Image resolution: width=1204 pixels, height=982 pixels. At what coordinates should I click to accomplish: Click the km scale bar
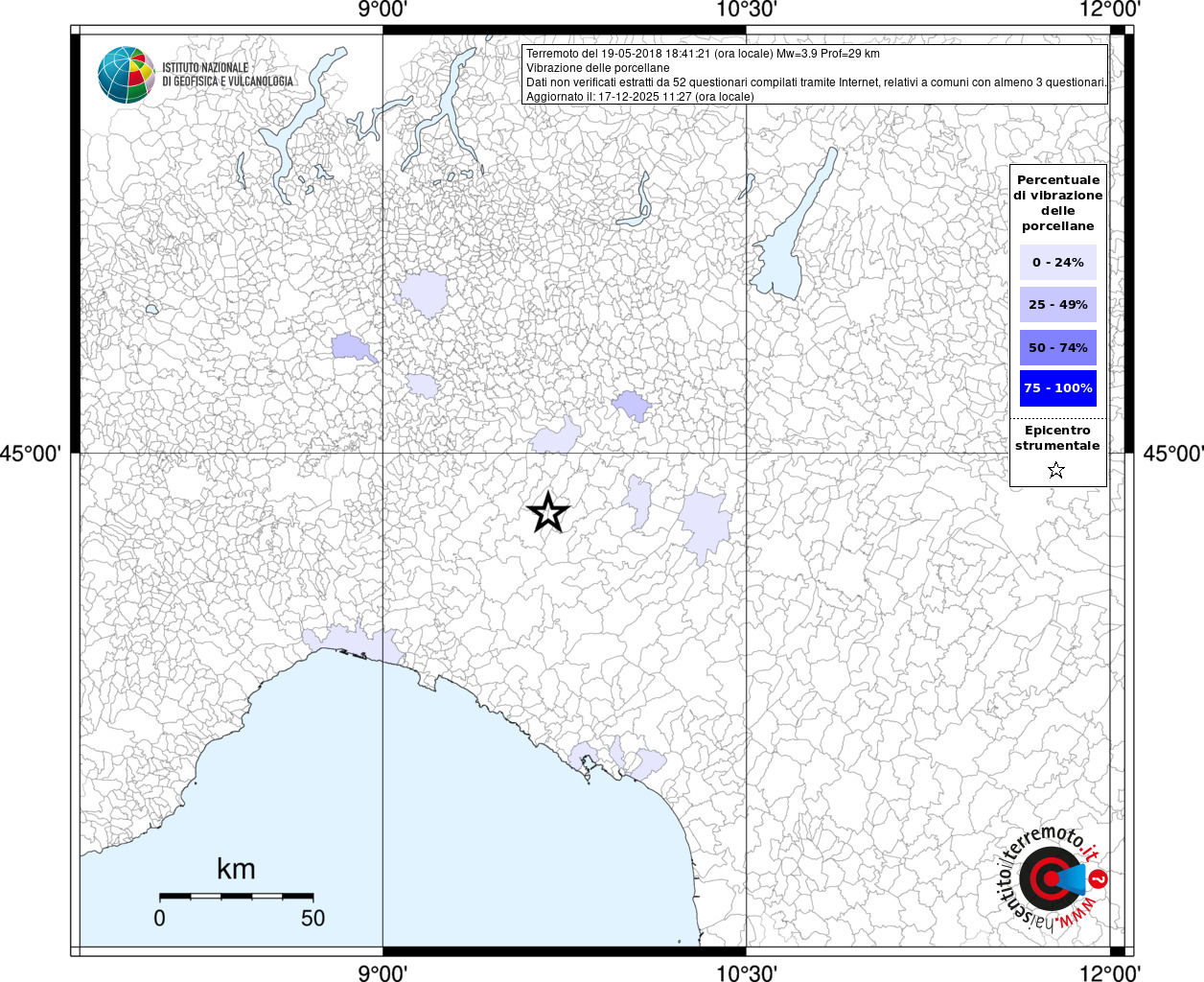pyautogui.click(x=236, y=896)
